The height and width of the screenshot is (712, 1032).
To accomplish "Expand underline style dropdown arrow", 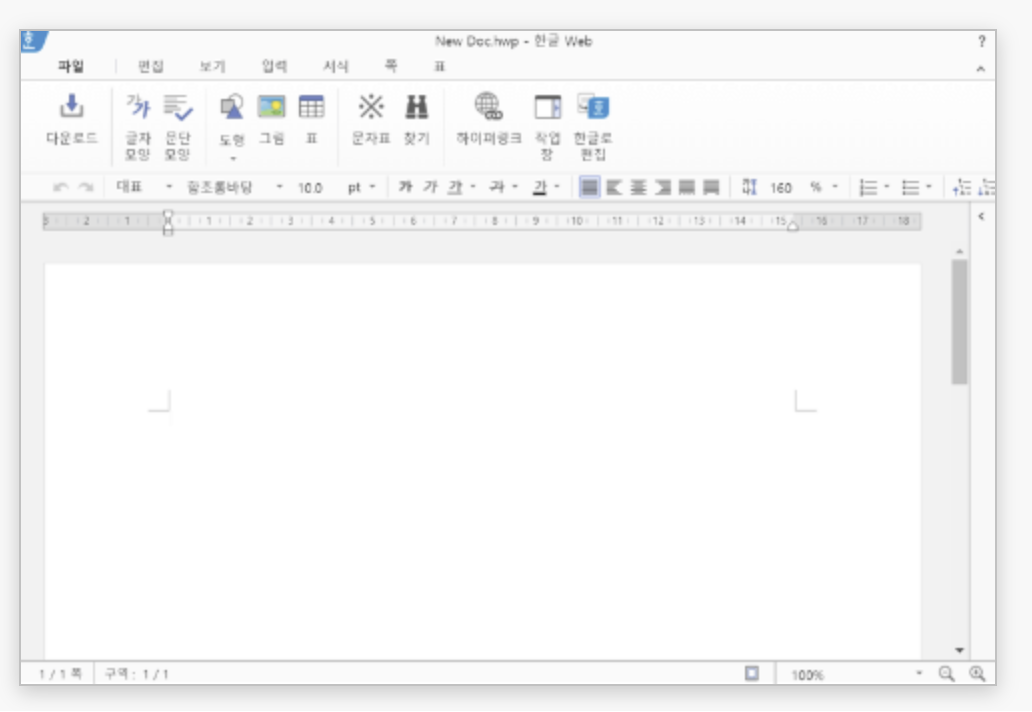I will (x=473, y=186).
